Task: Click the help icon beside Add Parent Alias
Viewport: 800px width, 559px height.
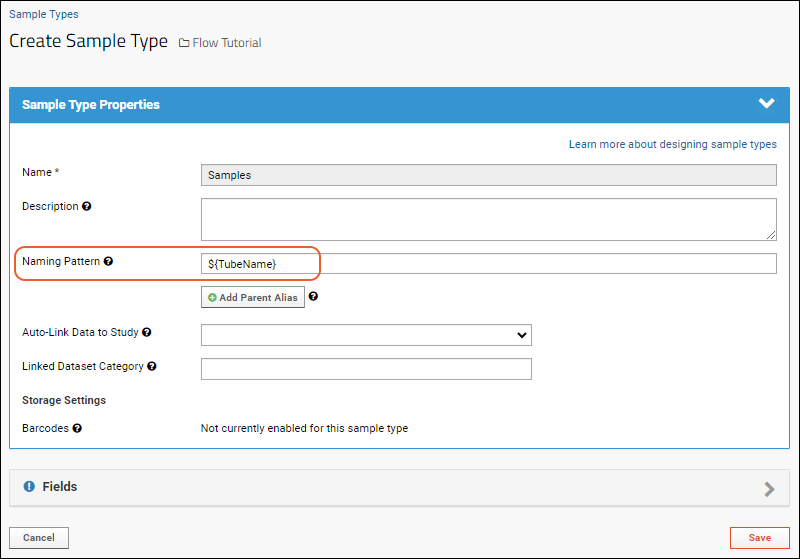Action: click(x=313, y=296)
